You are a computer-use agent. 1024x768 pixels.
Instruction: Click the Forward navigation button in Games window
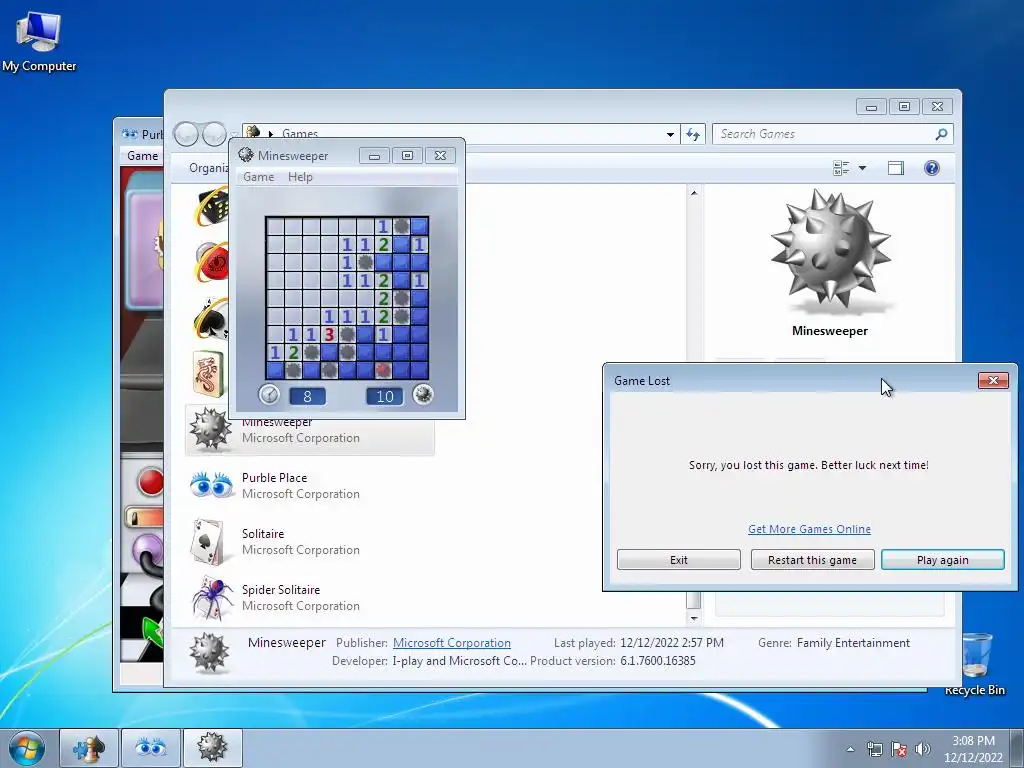pyautogui.click(x=214, y=134)
